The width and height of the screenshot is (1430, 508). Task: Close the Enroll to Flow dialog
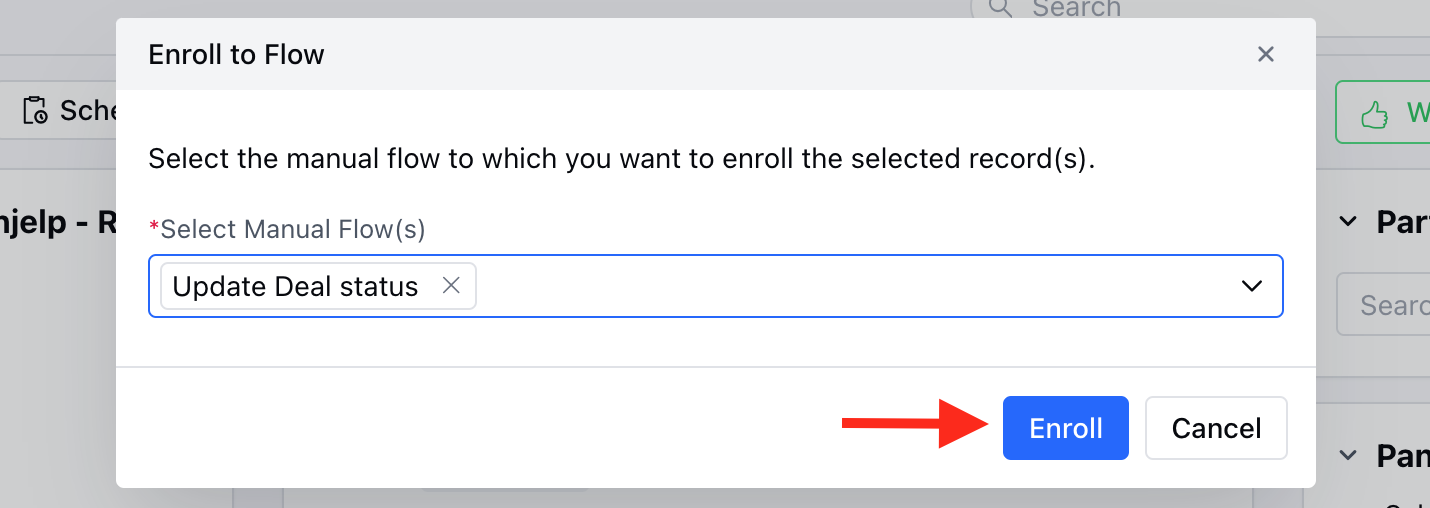[1266, 54]
